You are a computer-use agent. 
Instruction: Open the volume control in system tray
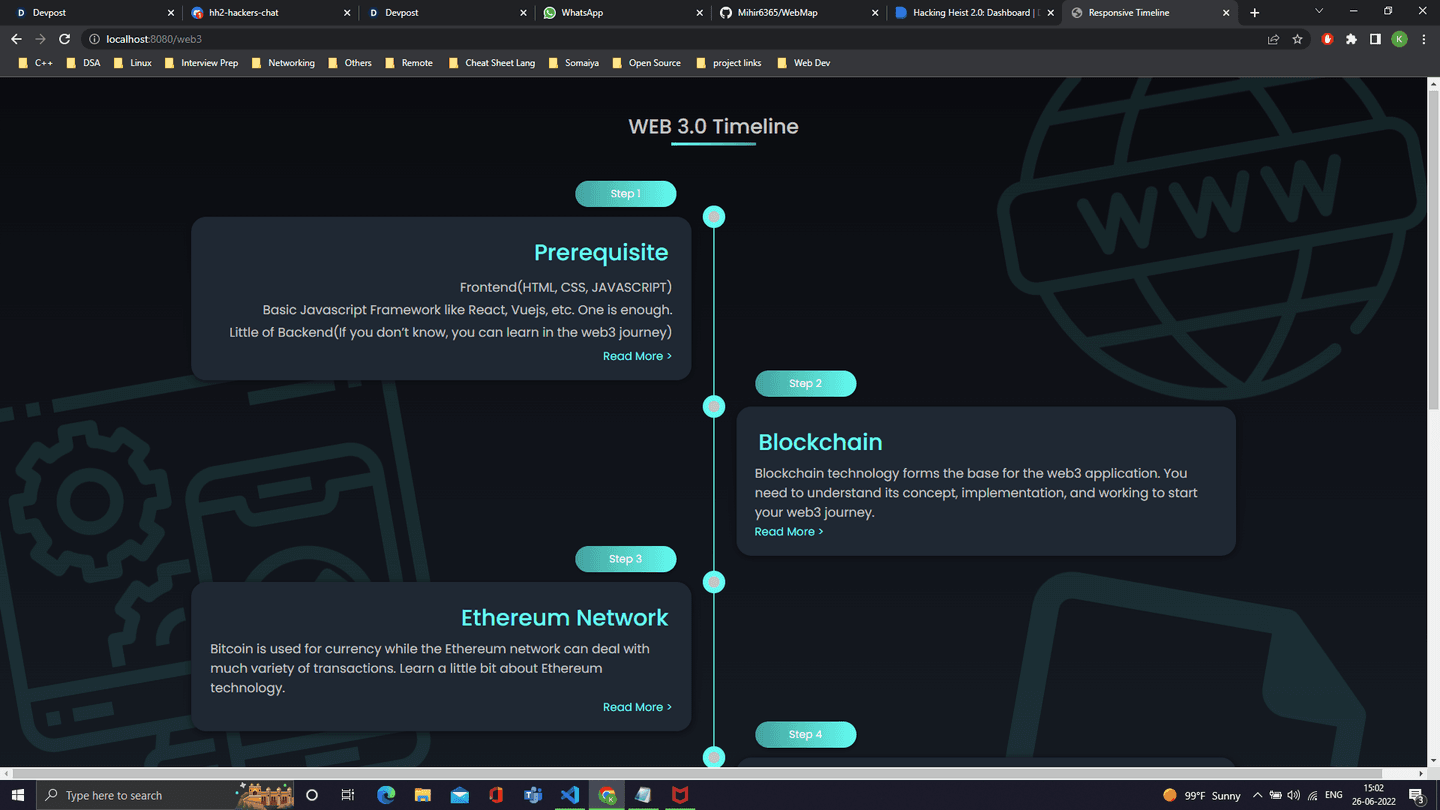[1294, 795]
